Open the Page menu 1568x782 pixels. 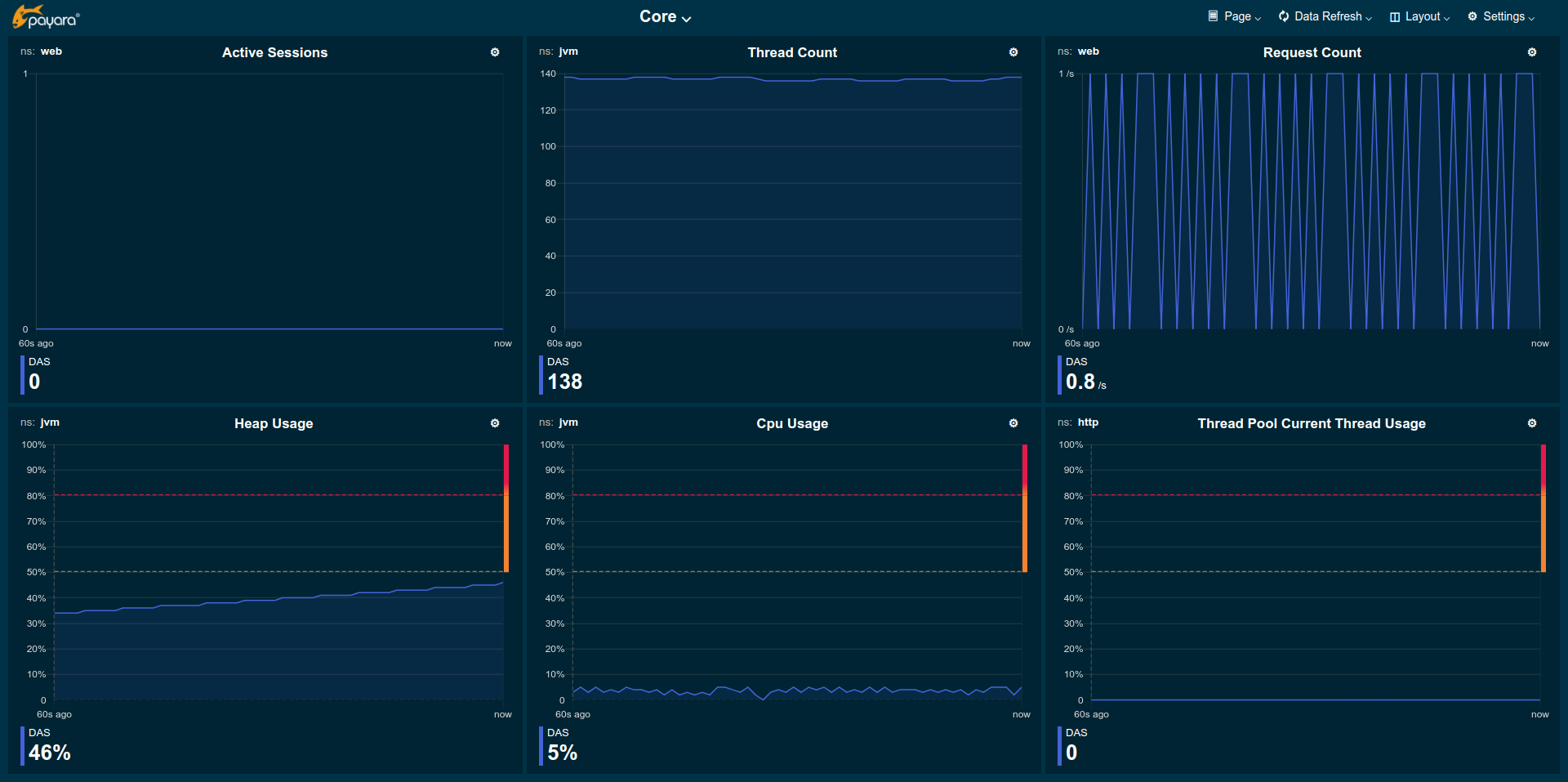pos(1235,16)
